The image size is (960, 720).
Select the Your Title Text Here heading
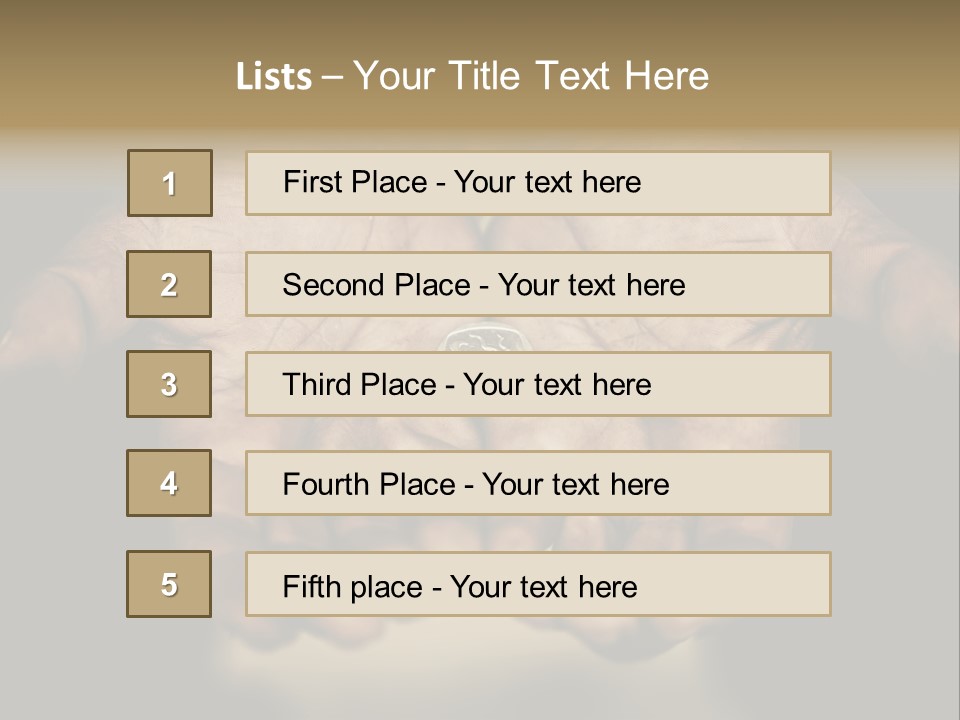tap(531, 76)
